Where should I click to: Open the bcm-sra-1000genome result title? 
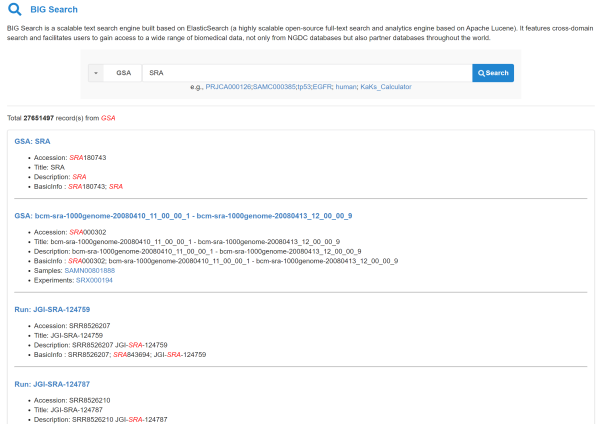[183, 215]
